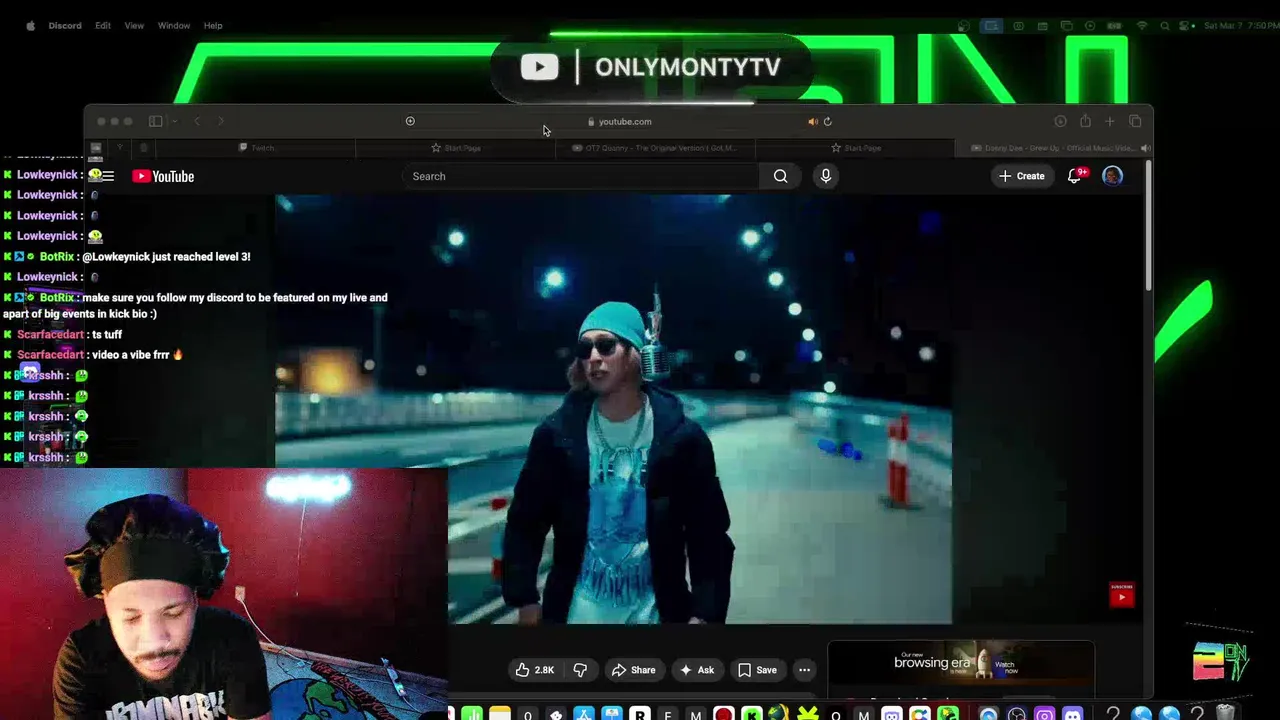The image size is (1280, 720).
Task: Like the video showing 2.8K likes
Action: [x=535, y=670]
